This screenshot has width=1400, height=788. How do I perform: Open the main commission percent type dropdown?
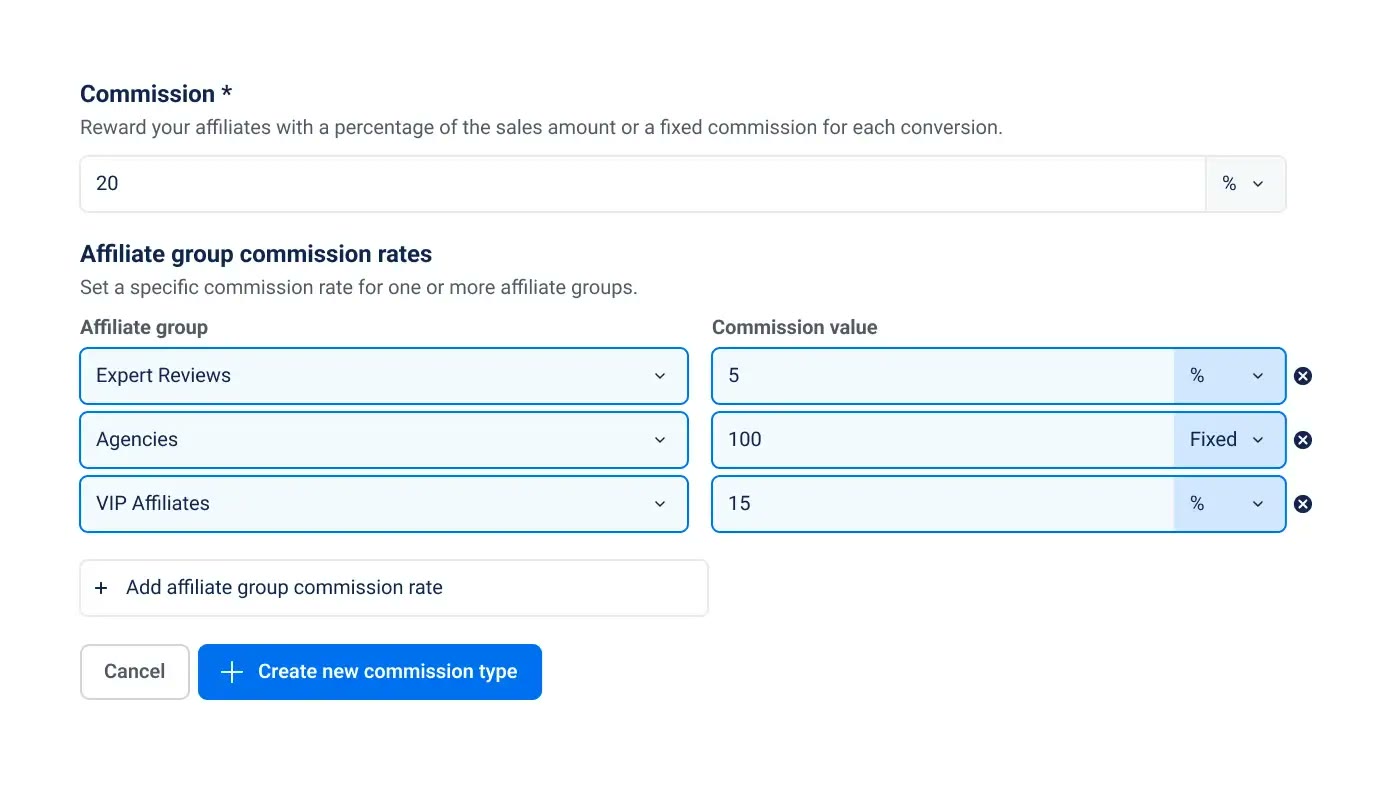click(x=1245, y=184)
